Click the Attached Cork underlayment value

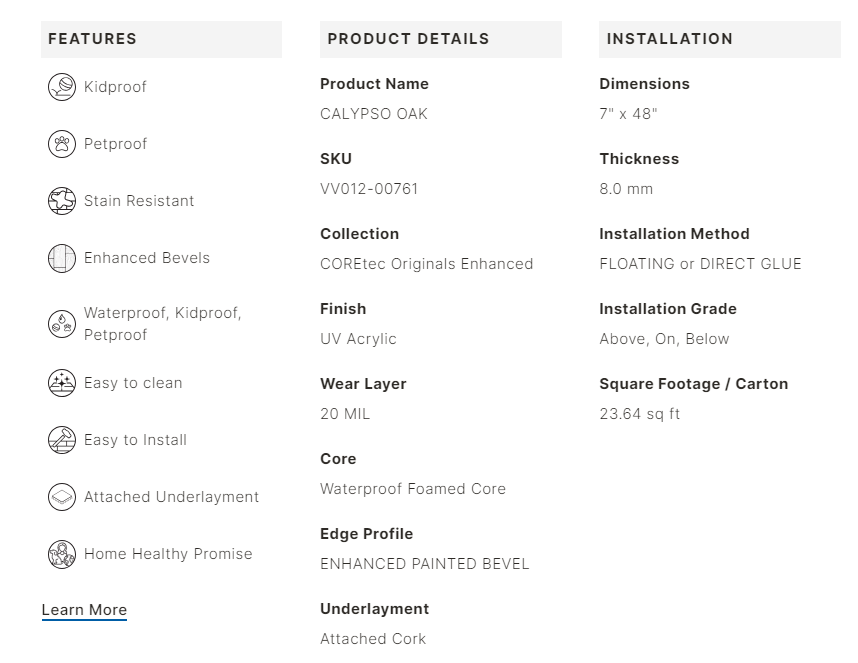pyautogui.click(x=373, y=639)
